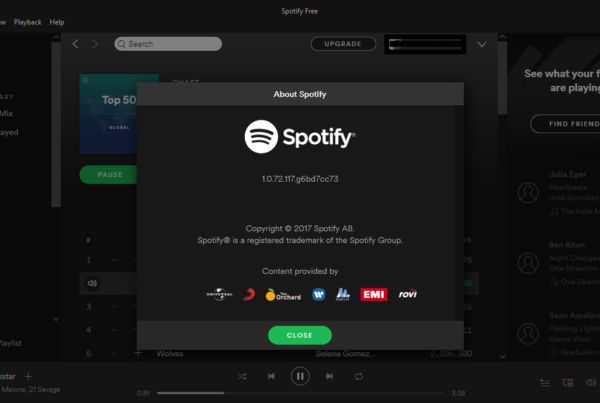This screenshot has width=600, height=403.
Task: Add current song to library plus icon
Action: click(28, 377)
